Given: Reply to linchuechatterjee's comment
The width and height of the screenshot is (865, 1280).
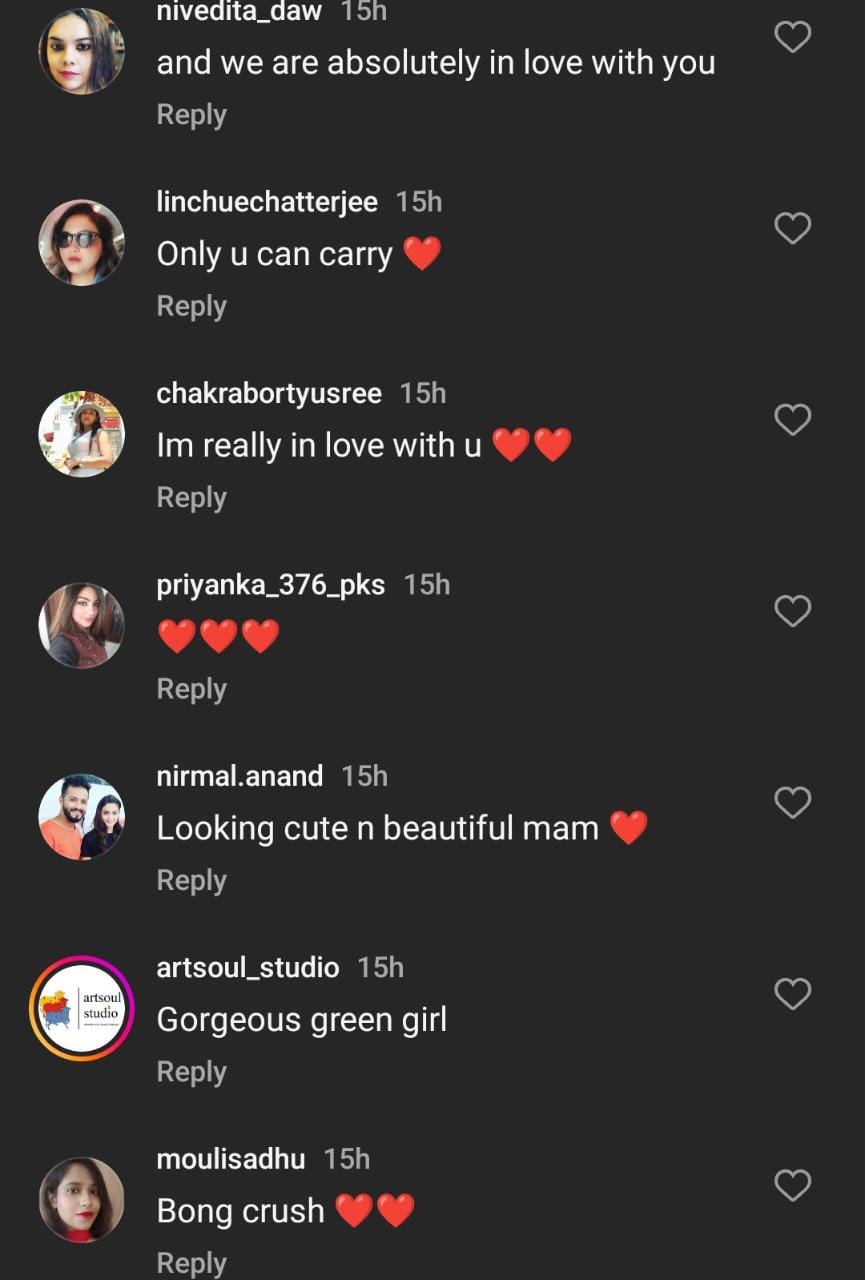Looking at the screenshot, I should 191,306.
